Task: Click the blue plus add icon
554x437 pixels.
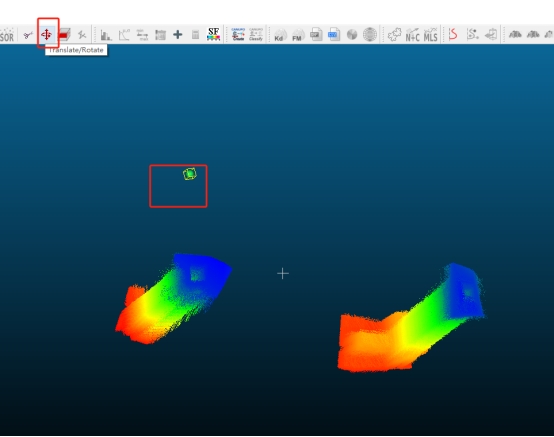Action: tap(178, 35)
